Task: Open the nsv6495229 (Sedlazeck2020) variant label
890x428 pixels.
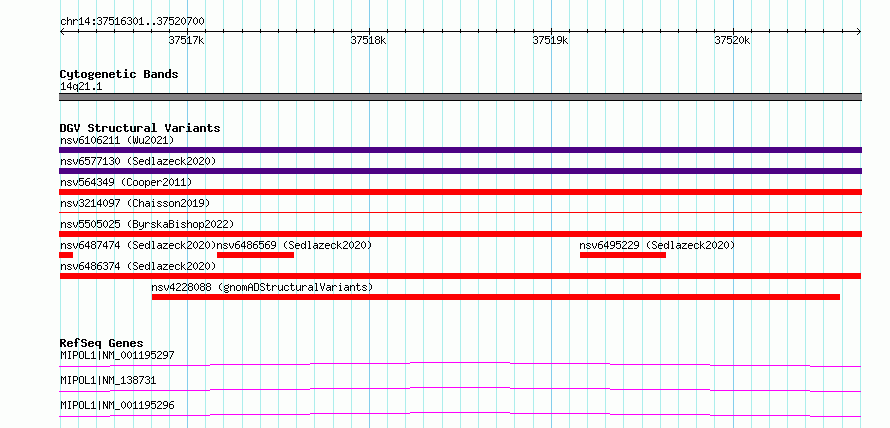Action: pos(657,245)
